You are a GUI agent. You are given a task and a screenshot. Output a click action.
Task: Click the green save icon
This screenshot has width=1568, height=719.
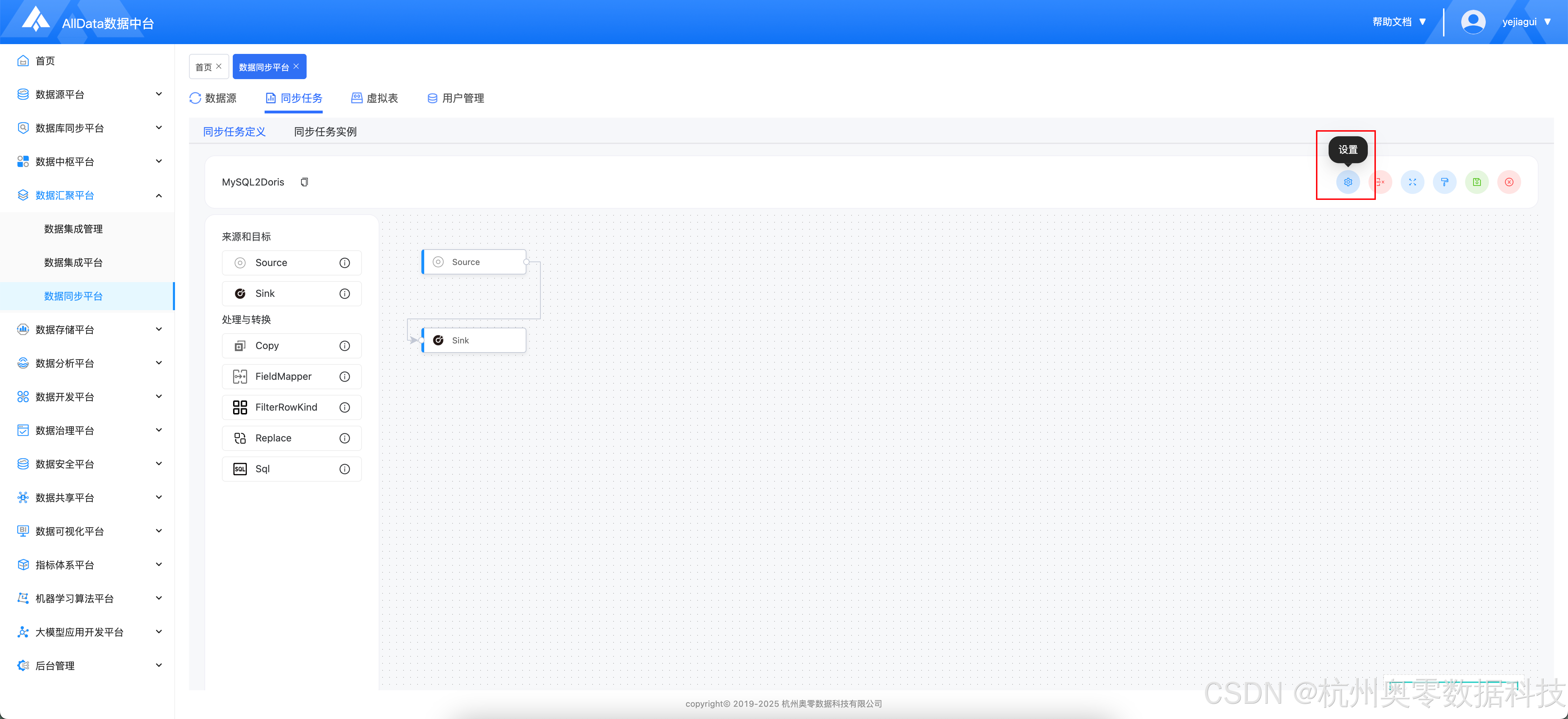[x=1477, y=182]
